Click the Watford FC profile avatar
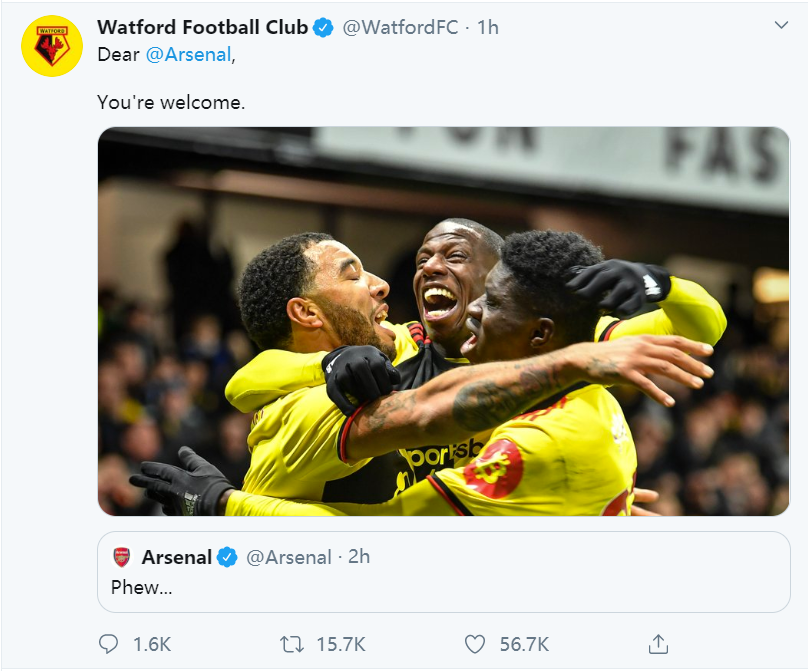Viewport: 808px width, 671px height. 52,46
